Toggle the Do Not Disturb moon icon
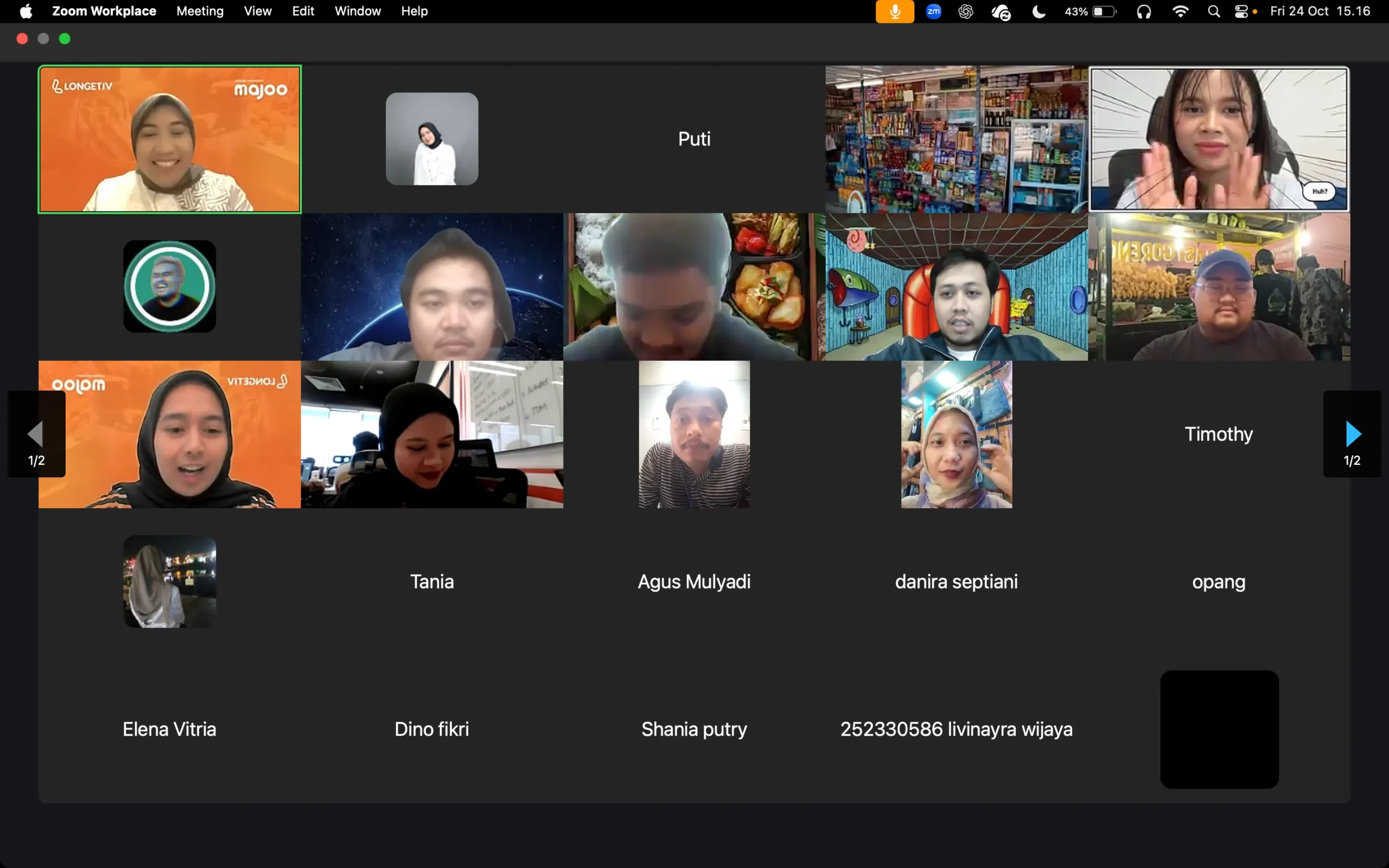This screenshot has height=868, width=1389. 1038,11
